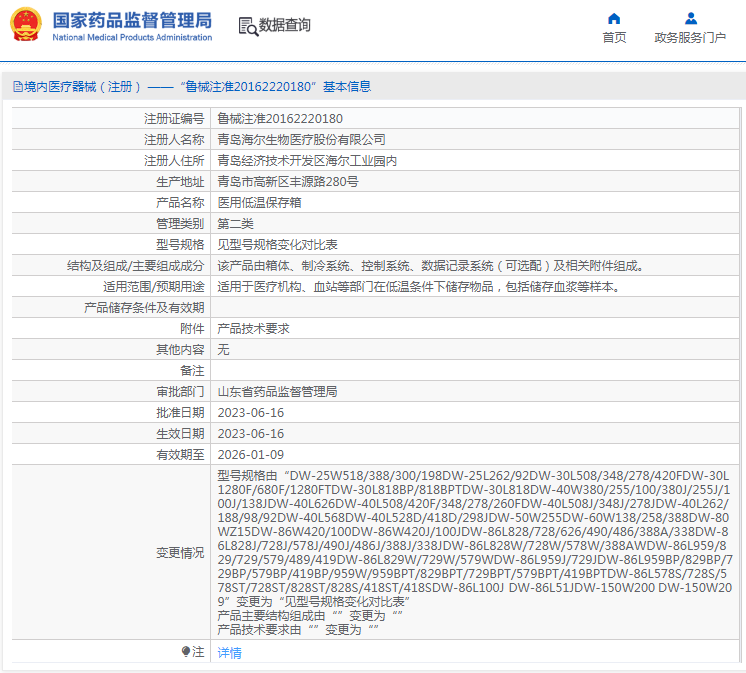Image resolution: width=746 pixels, height=673 pixels.
Task: Click 数据查询 label in header
Action: [284, 25]
